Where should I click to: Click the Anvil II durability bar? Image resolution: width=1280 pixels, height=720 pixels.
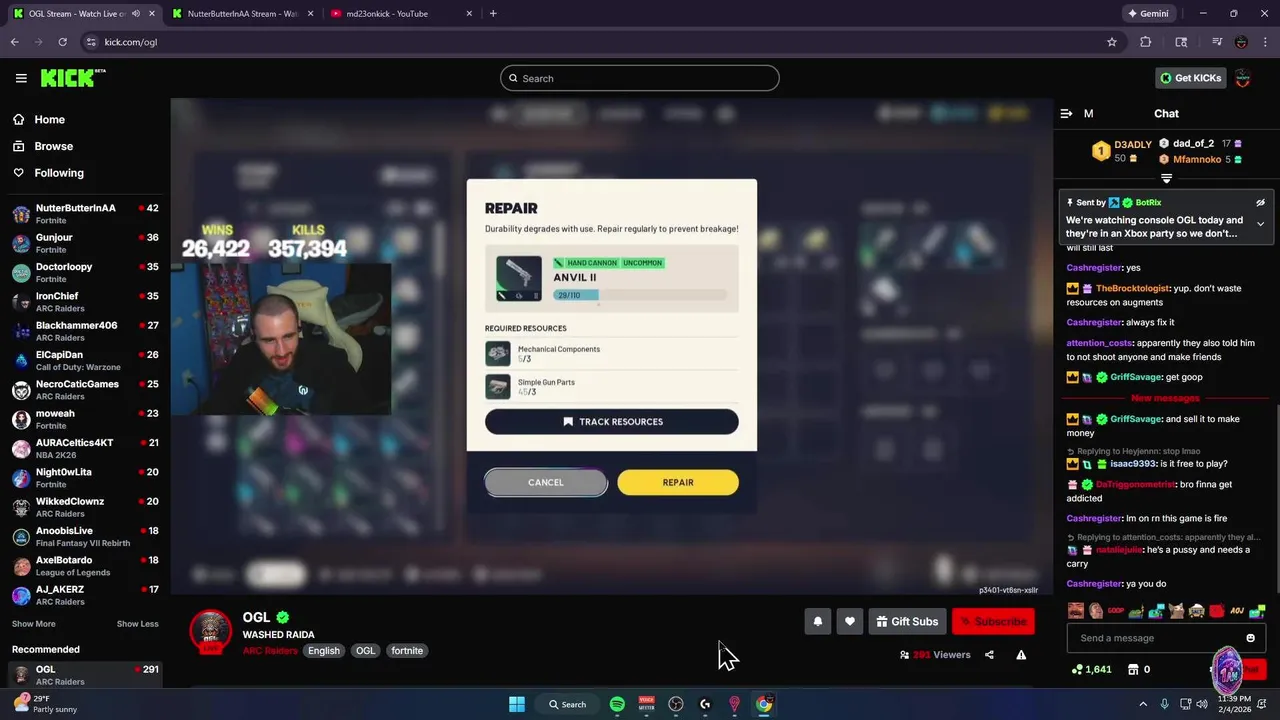(x=640, y=295)
